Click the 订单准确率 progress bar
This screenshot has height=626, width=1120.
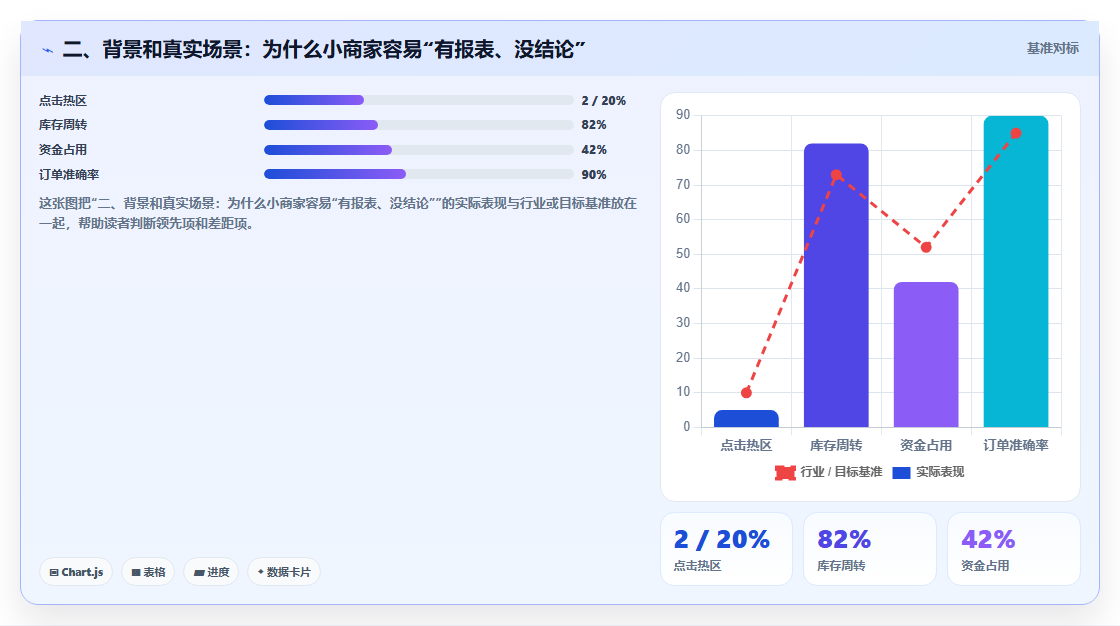coord(419,174)
